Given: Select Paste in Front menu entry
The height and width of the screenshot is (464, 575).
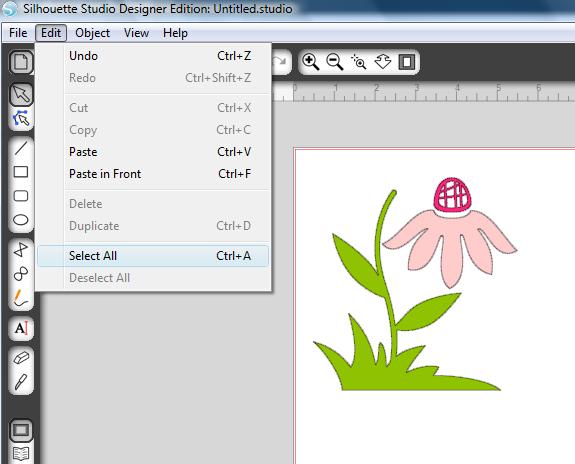Looking at the screenshot, I should 153,174.
